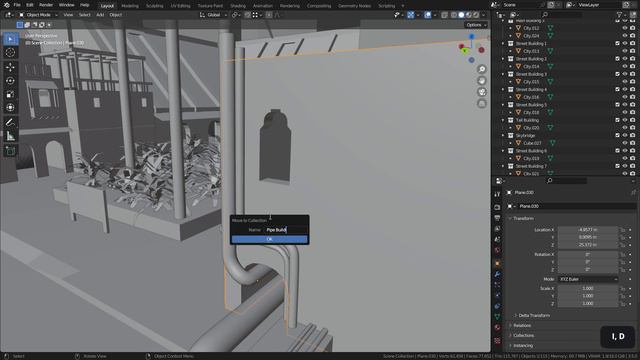Click the viewport pan hand icon
640x360 pixels.
pyautogui.click(x=482, y=80)
